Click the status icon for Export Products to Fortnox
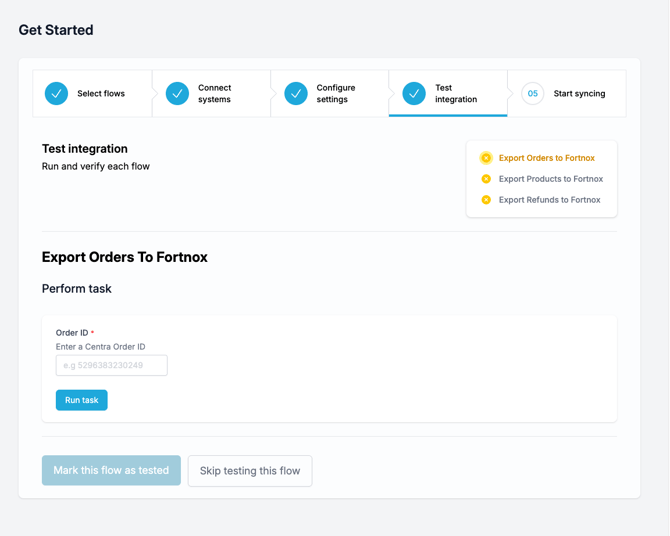 486,179
